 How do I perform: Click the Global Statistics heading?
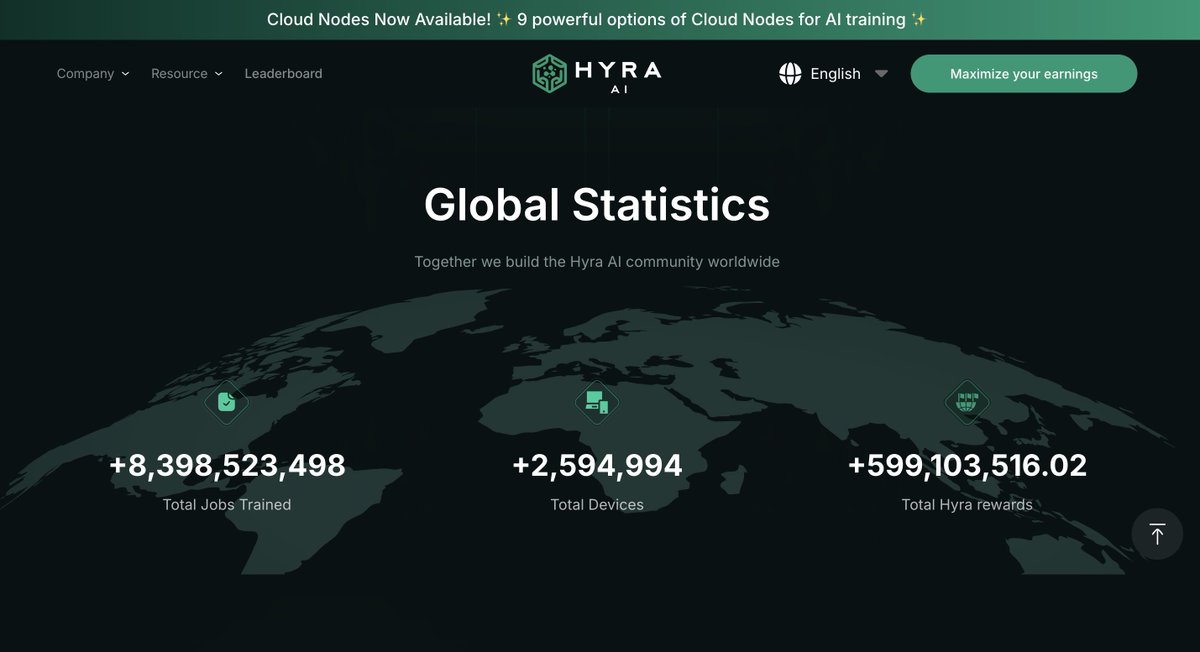point(597,204)
